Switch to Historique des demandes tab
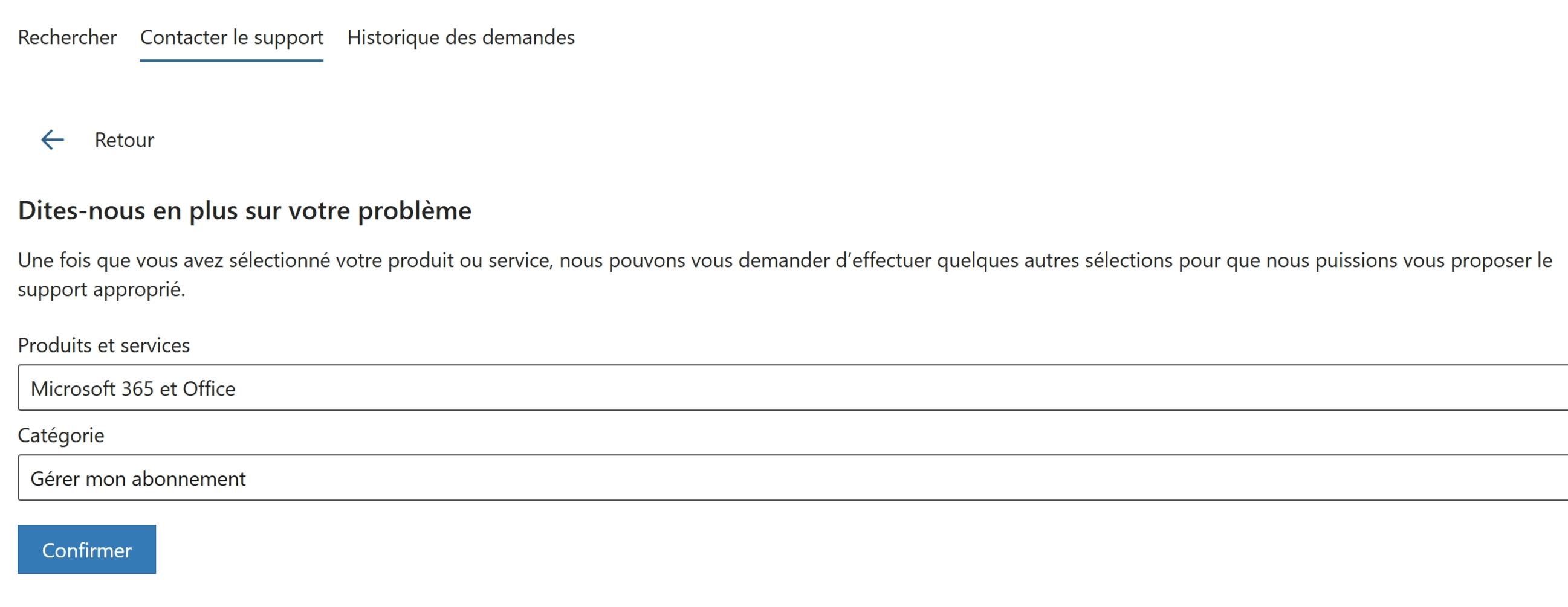Image resolution: width=1568 pixels, height=607 pixels. (461, 37)
